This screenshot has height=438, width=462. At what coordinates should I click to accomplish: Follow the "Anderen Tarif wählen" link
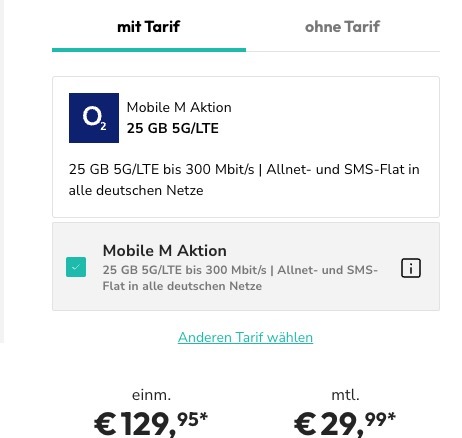coord(245,337)
